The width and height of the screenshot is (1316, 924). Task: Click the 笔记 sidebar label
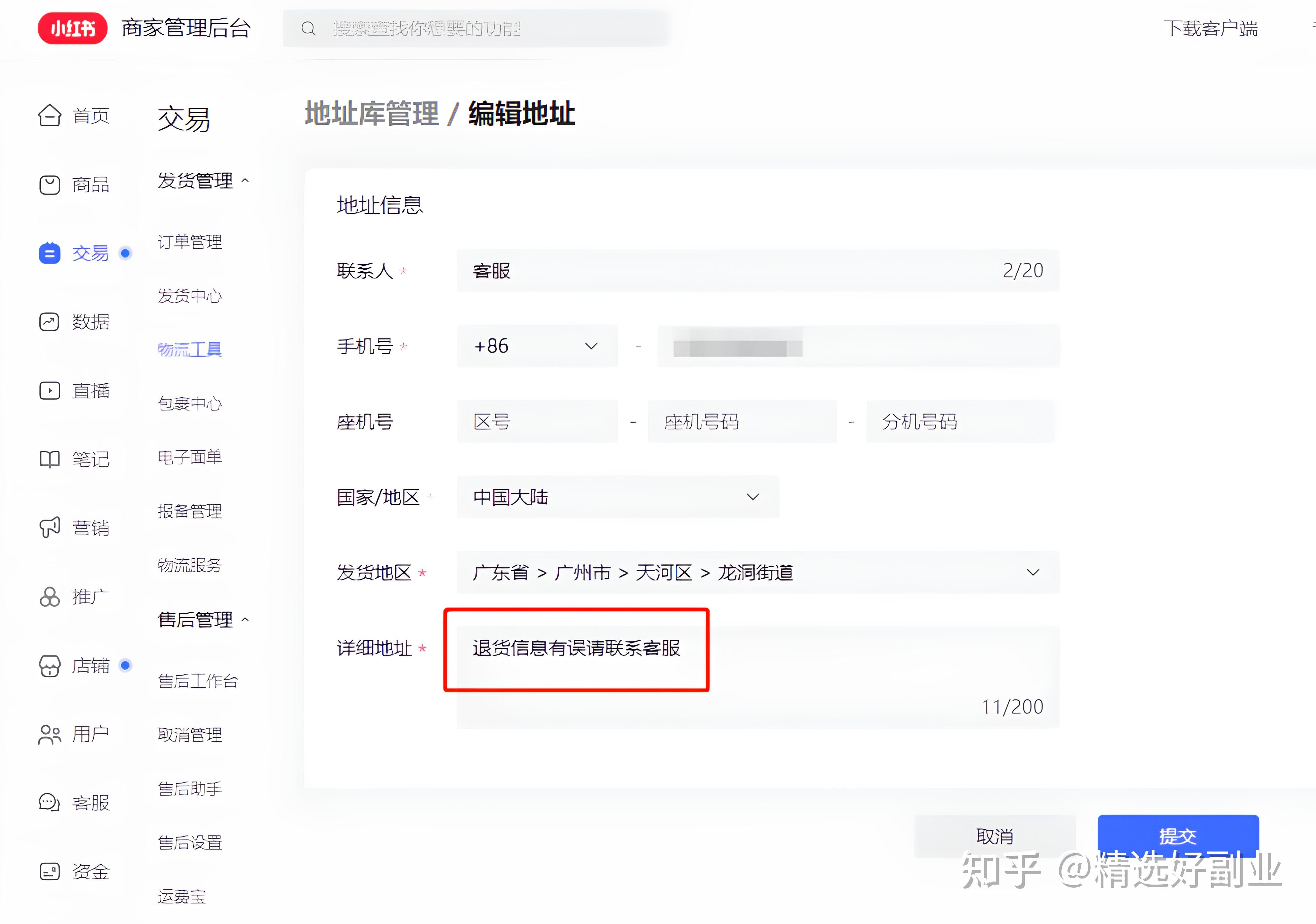coord(91,459)
